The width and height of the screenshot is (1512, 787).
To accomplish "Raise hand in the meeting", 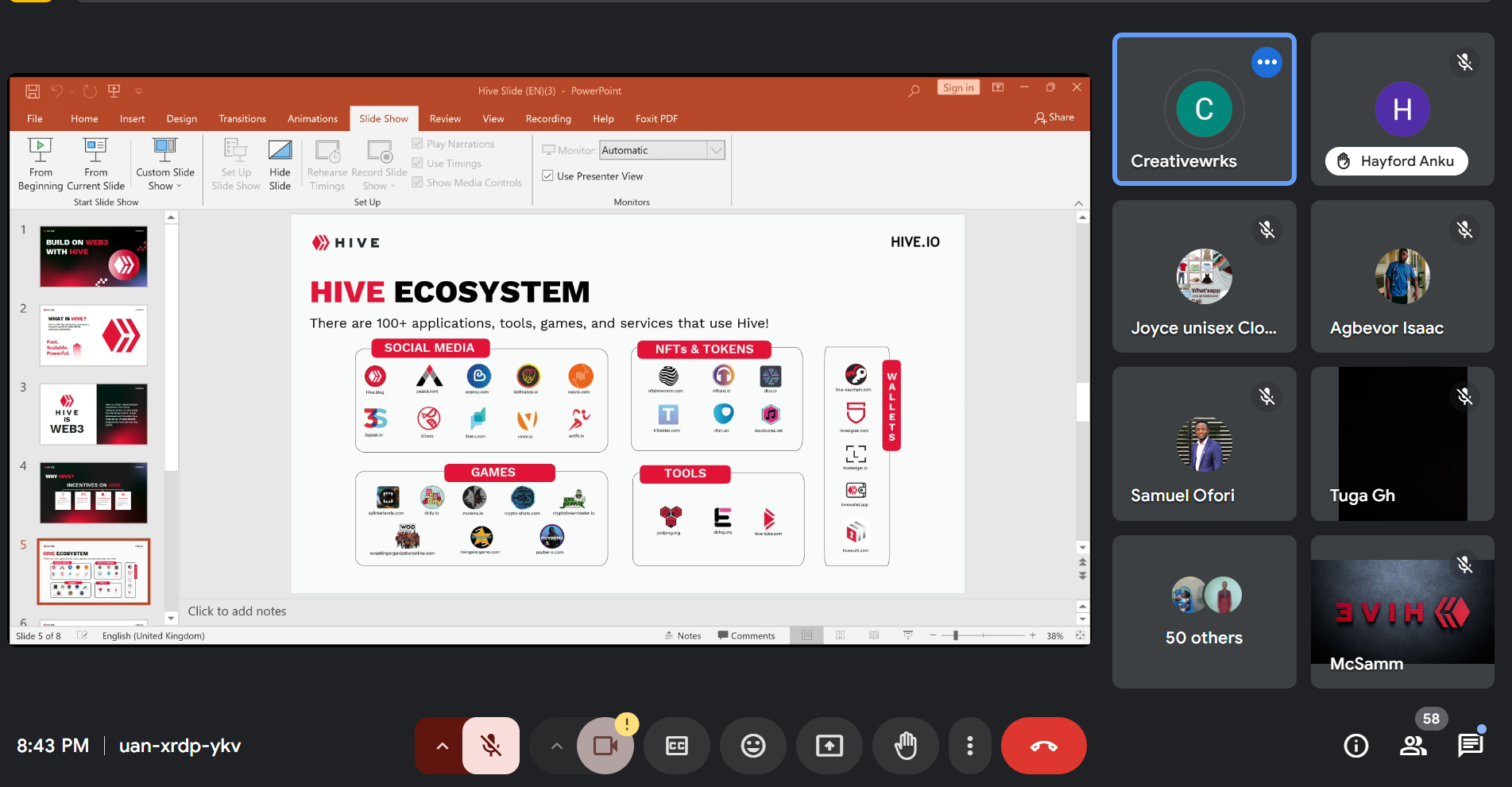I will tap(906, 746).
